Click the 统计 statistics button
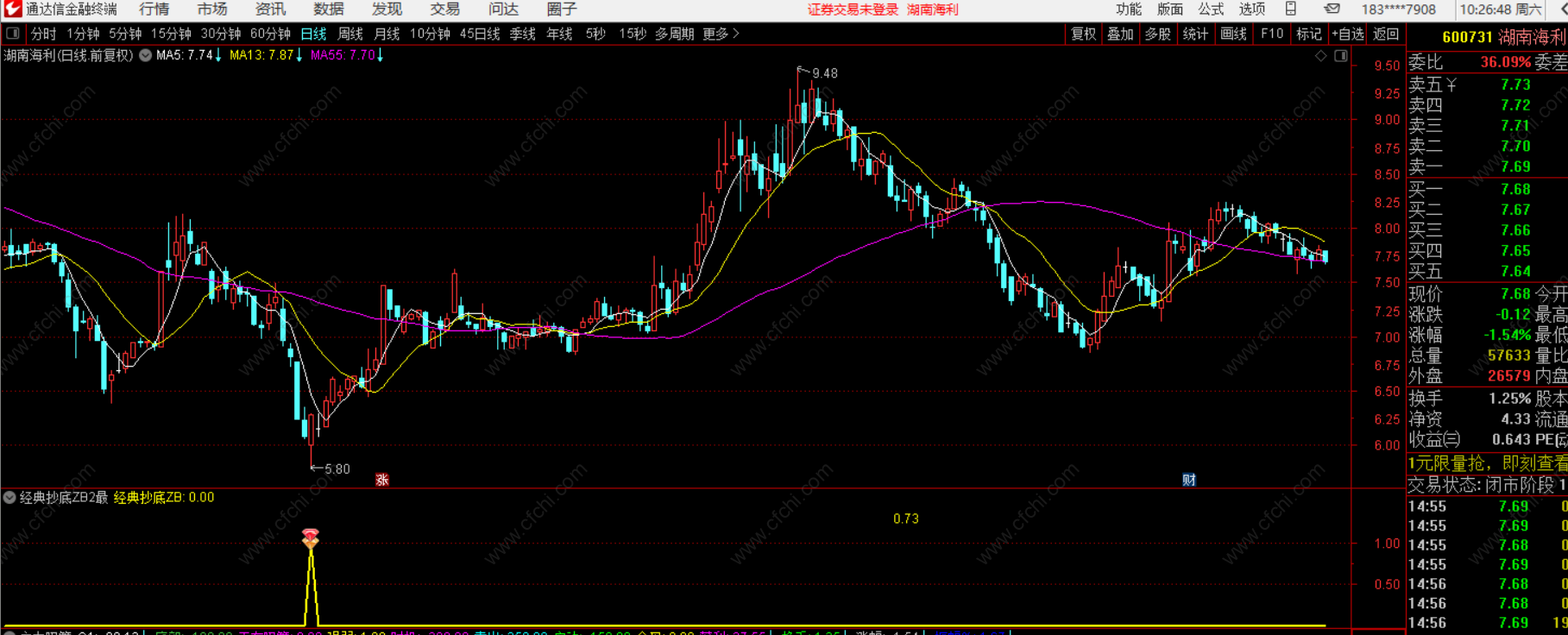 [x=1195, y=34]
